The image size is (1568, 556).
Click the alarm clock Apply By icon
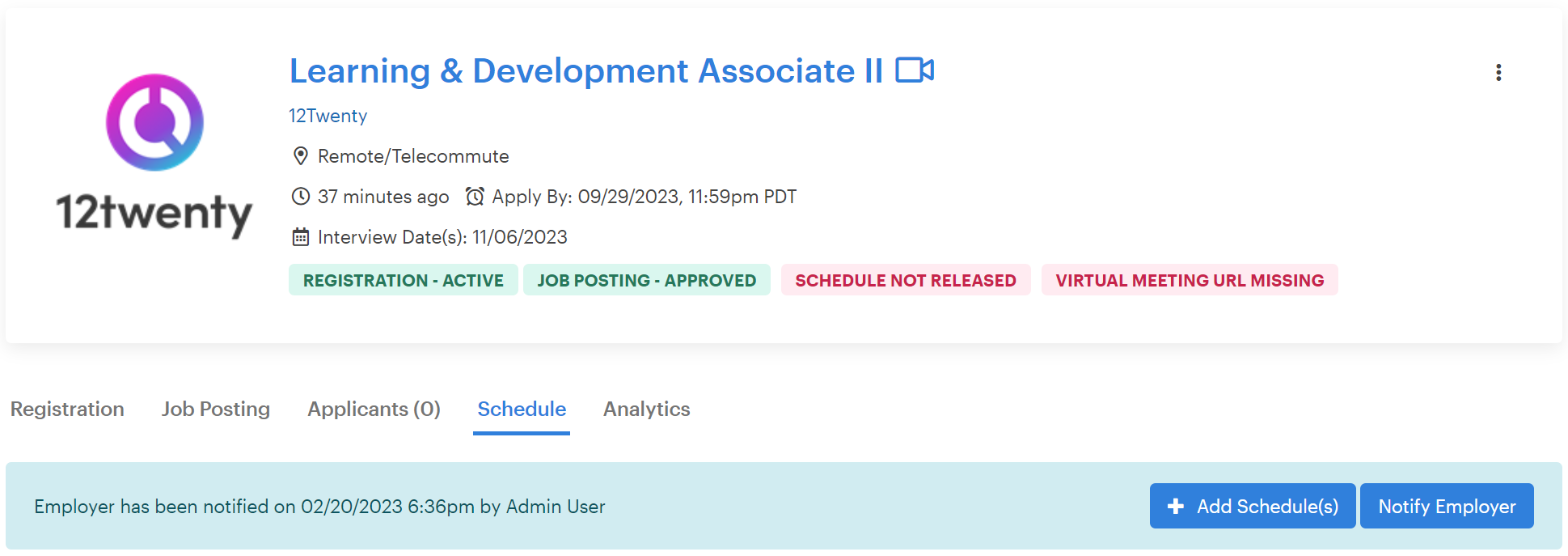pos(475,197)
